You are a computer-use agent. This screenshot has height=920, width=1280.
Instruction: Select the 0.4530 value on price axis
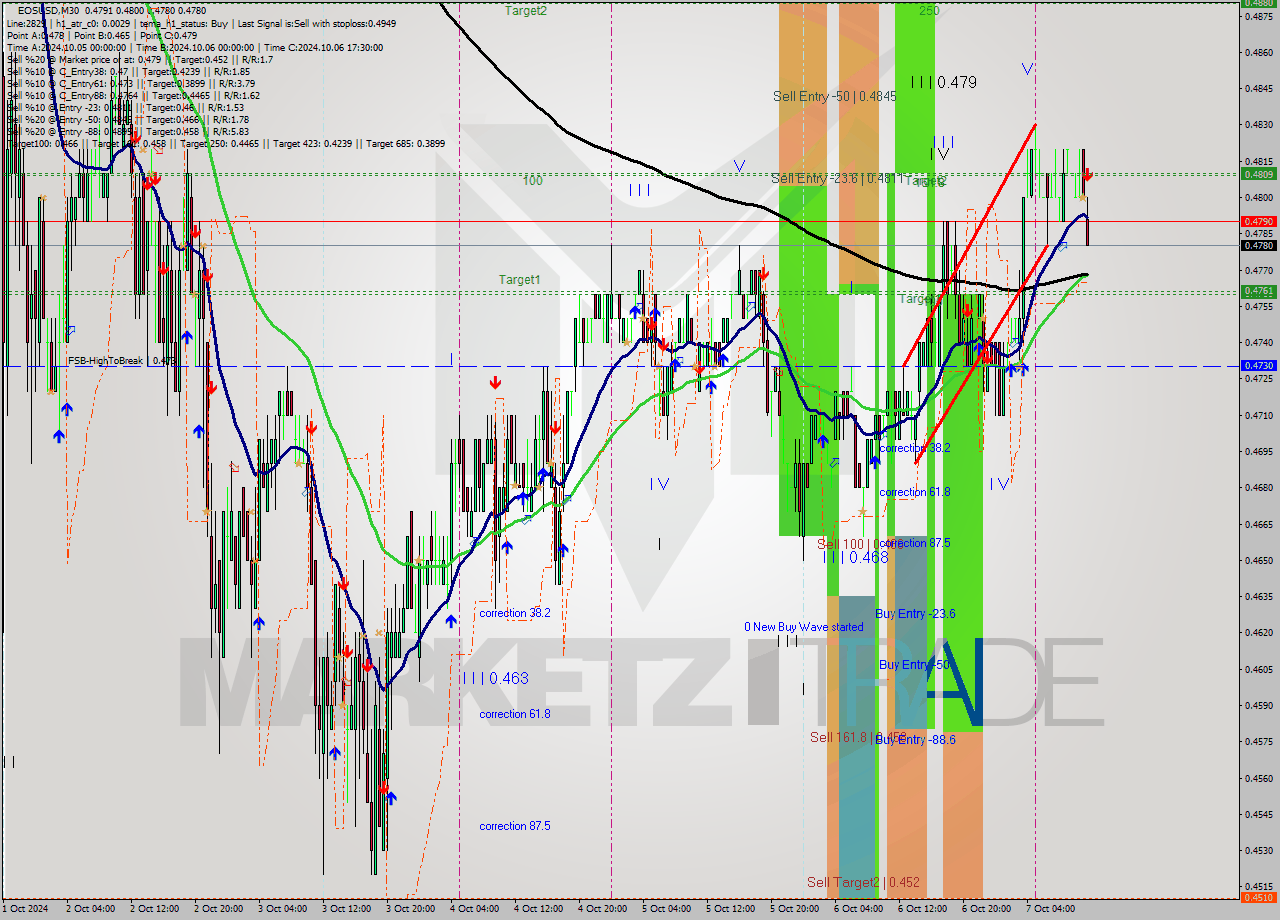(x=1258, y=851)
